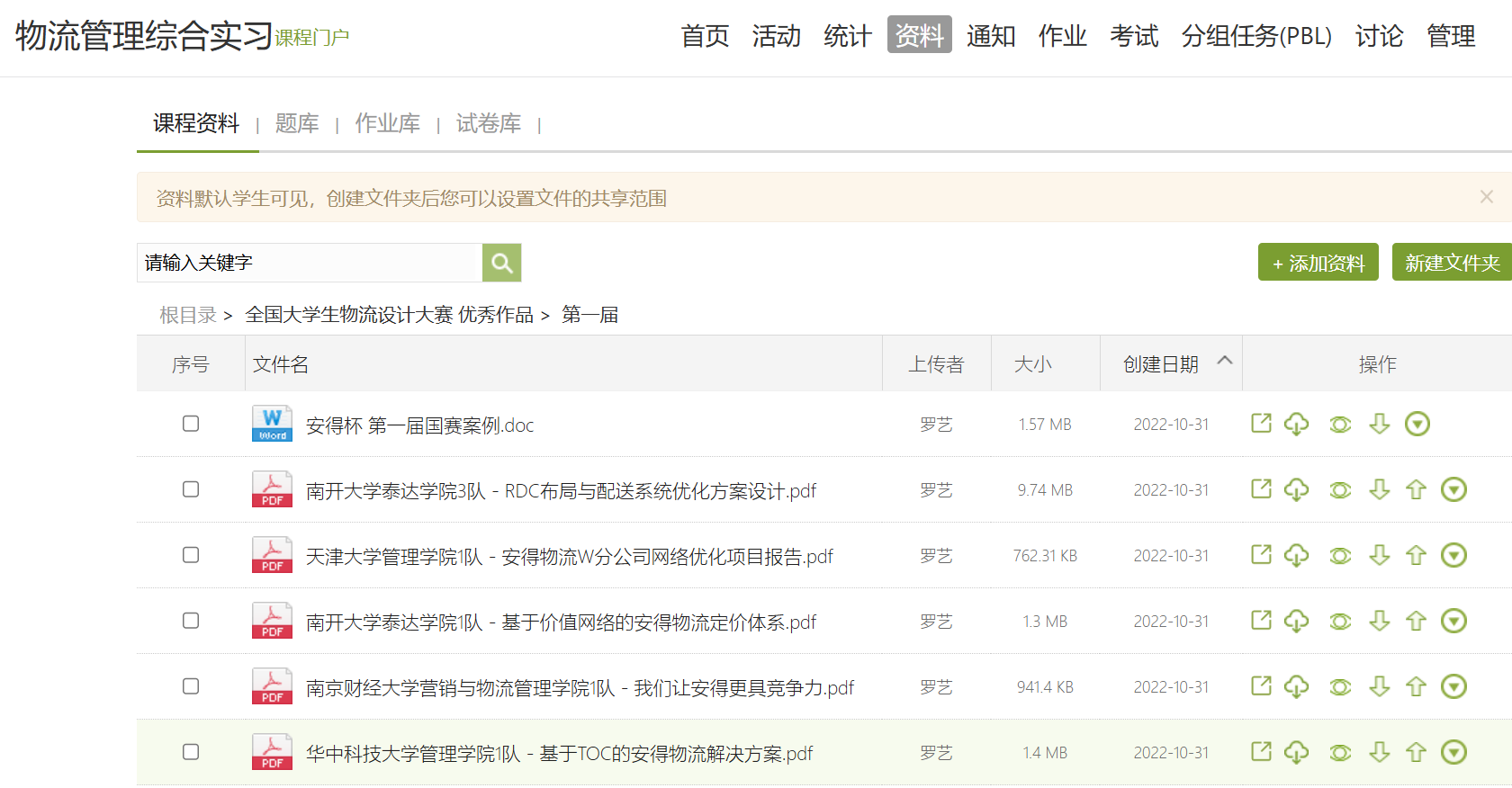
Task: Open 作业 in top navigation
Action: tap(1063, 36)
